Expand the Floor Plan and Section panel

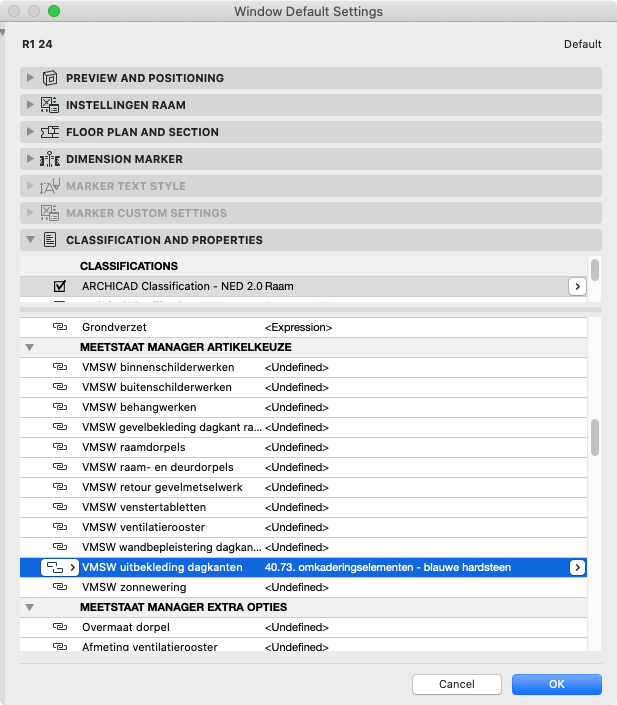(30, 132)
